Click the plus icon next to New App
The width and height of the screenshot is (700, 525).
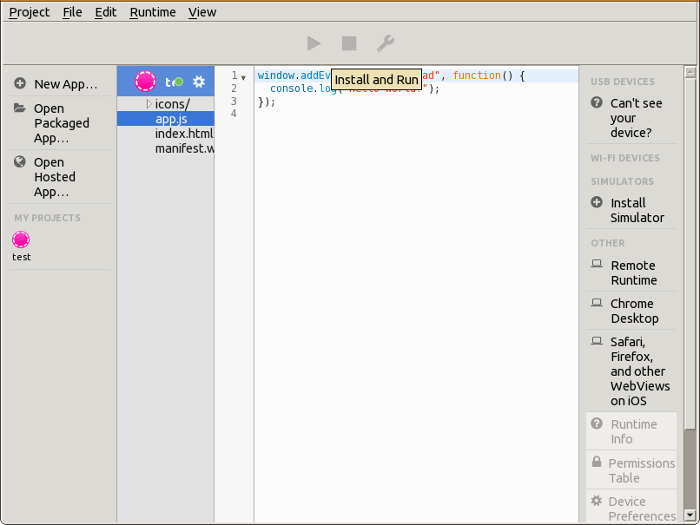coord(20,83)
